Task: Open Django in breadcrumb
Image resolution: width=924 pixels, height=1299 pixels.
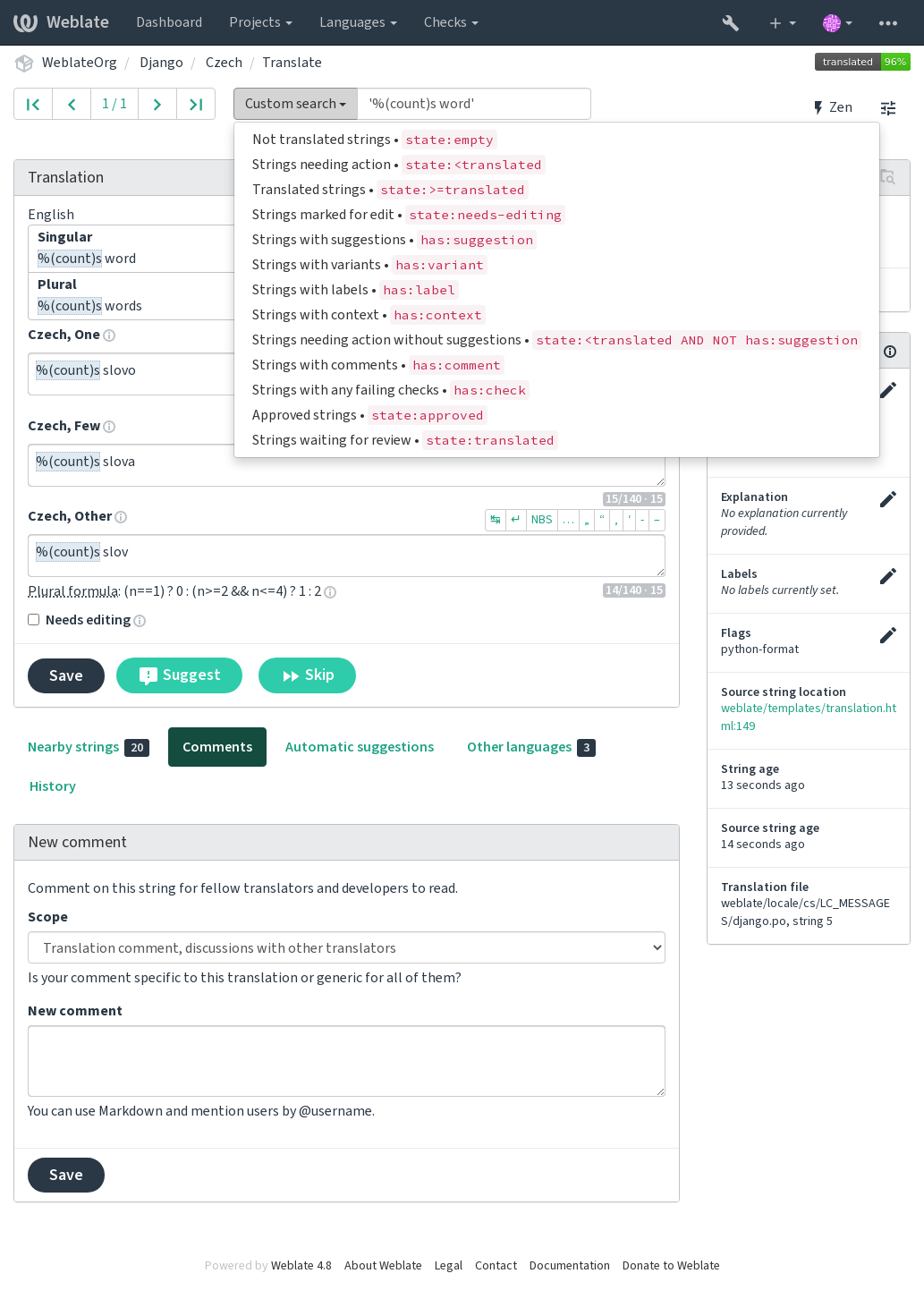Action: [x=161, y=63]
